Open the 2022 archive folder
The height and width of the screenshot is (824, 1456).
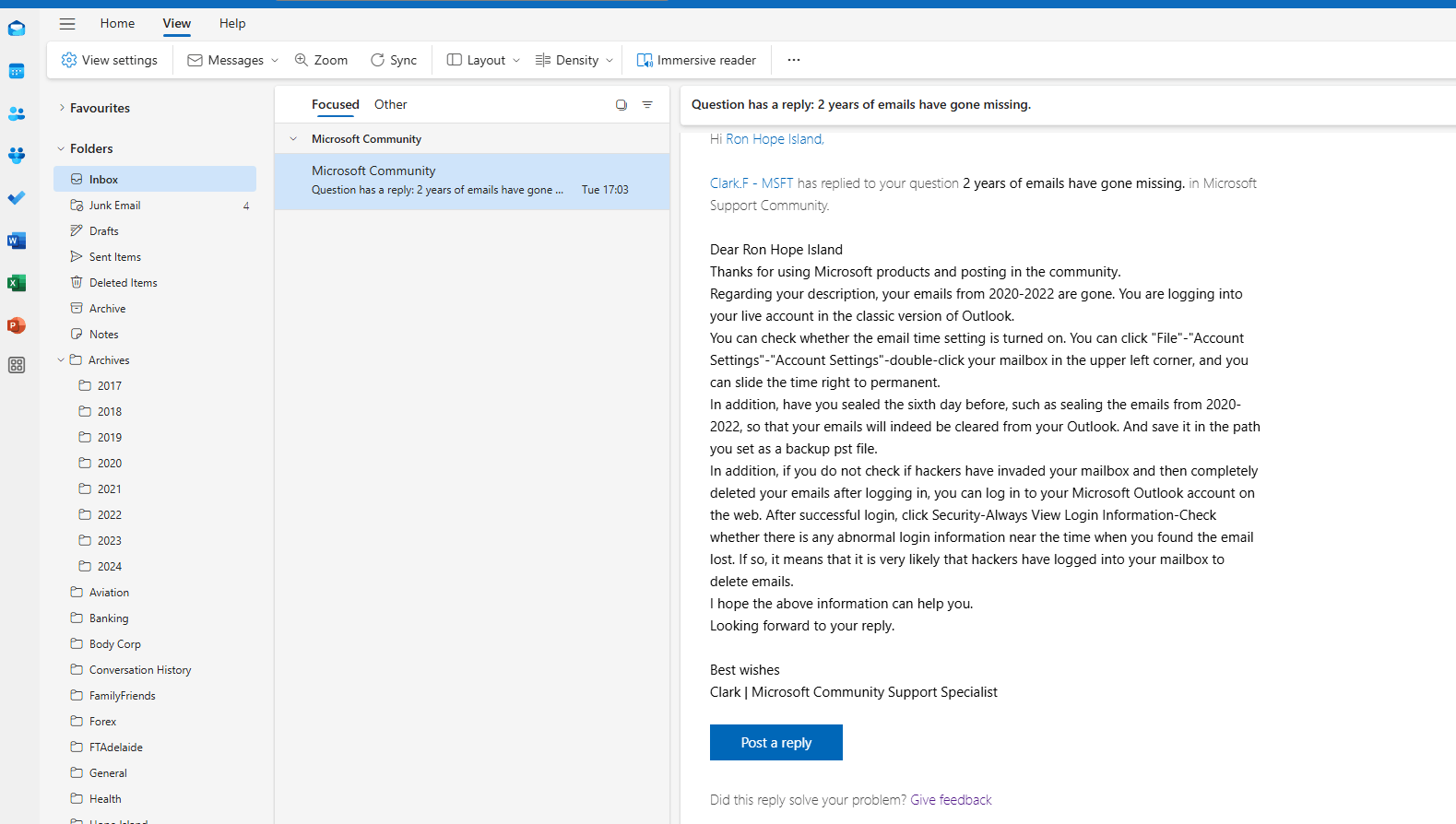click(155, 515)
